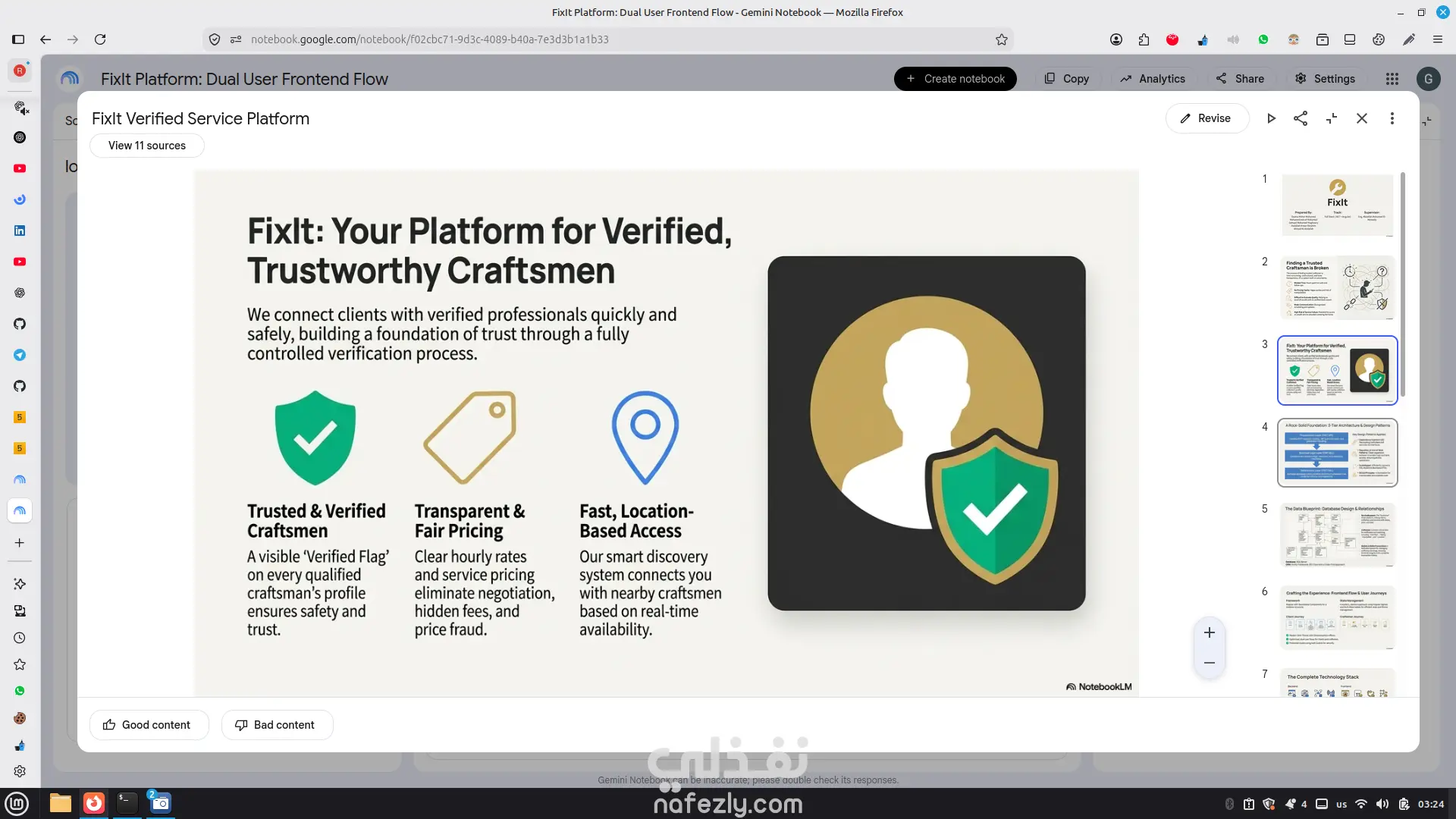Screen dimensions: 1456x819
Task: Open slide 6 thumbnail on frontend flow
Action: tap(1338, 618)
